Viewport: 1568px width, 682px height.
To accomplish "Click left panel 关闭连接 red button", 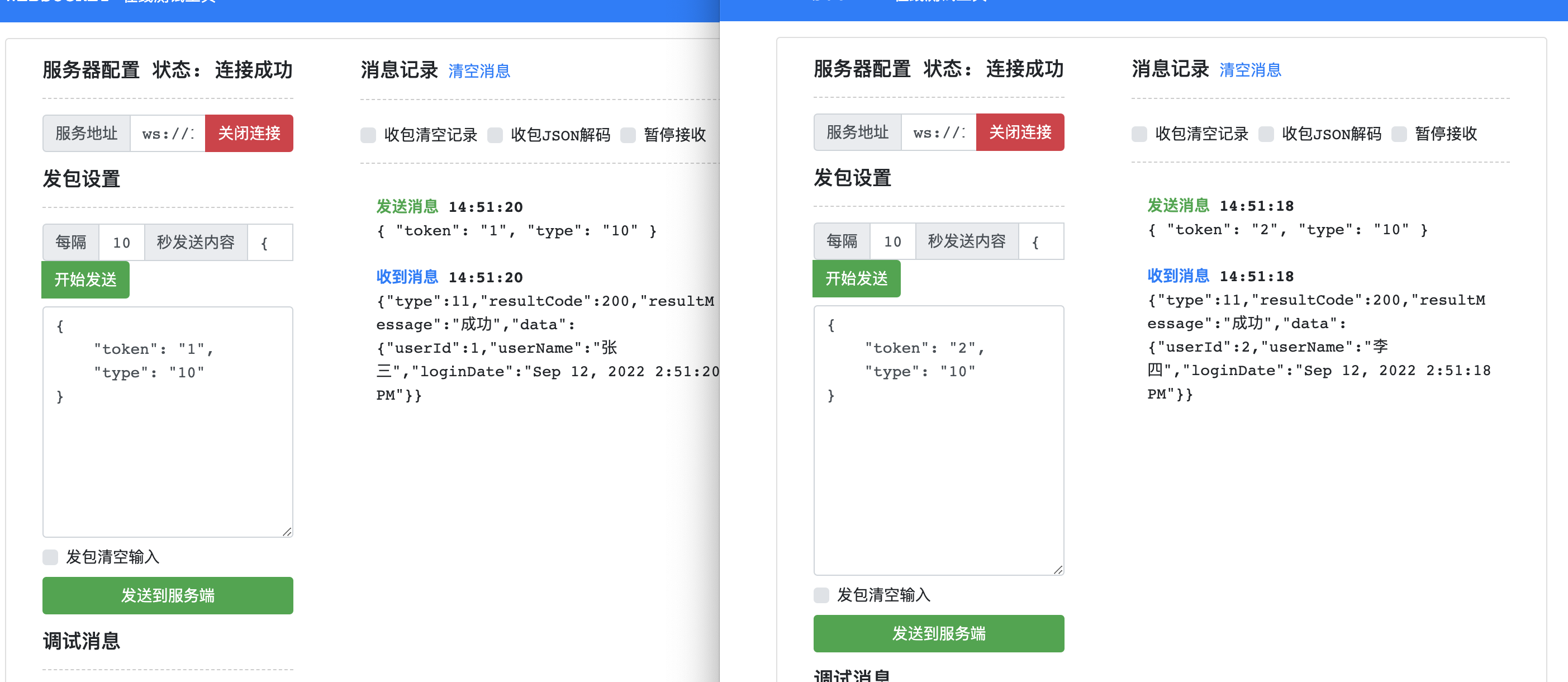I will (249, 134).
